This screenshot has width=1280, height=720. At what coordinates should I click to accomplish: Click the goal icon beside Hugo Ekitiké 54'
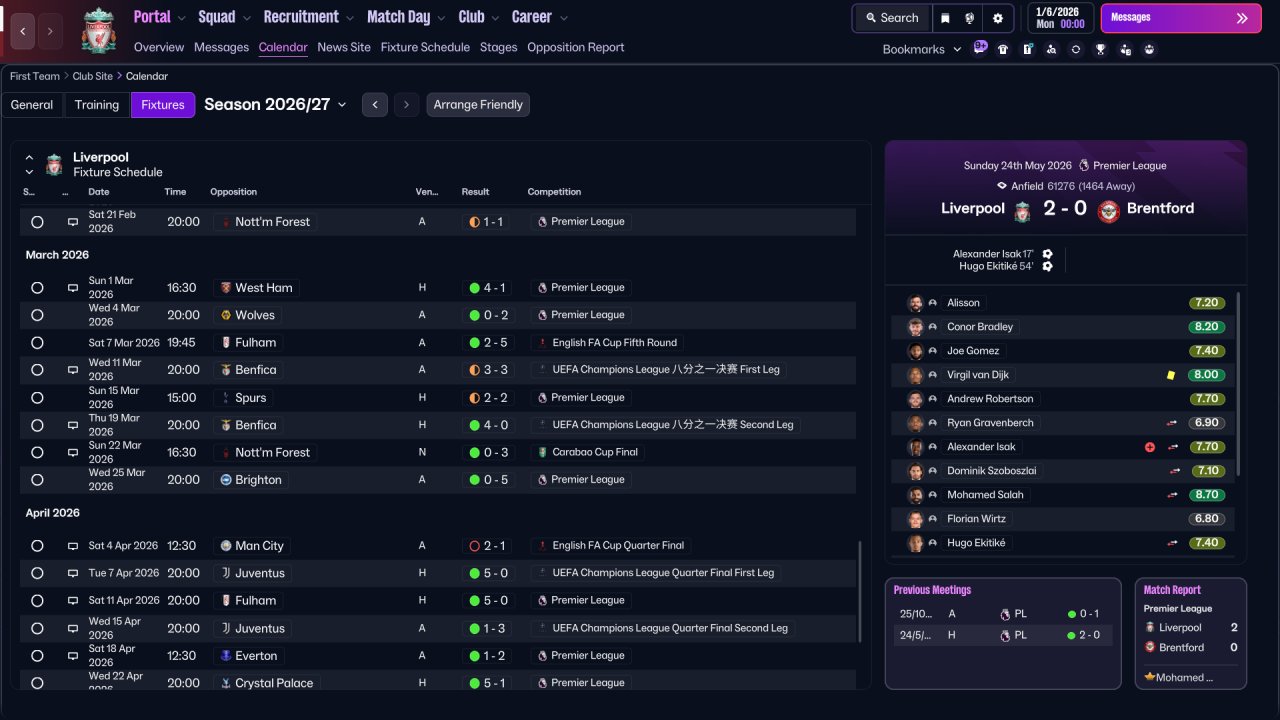1047,266
